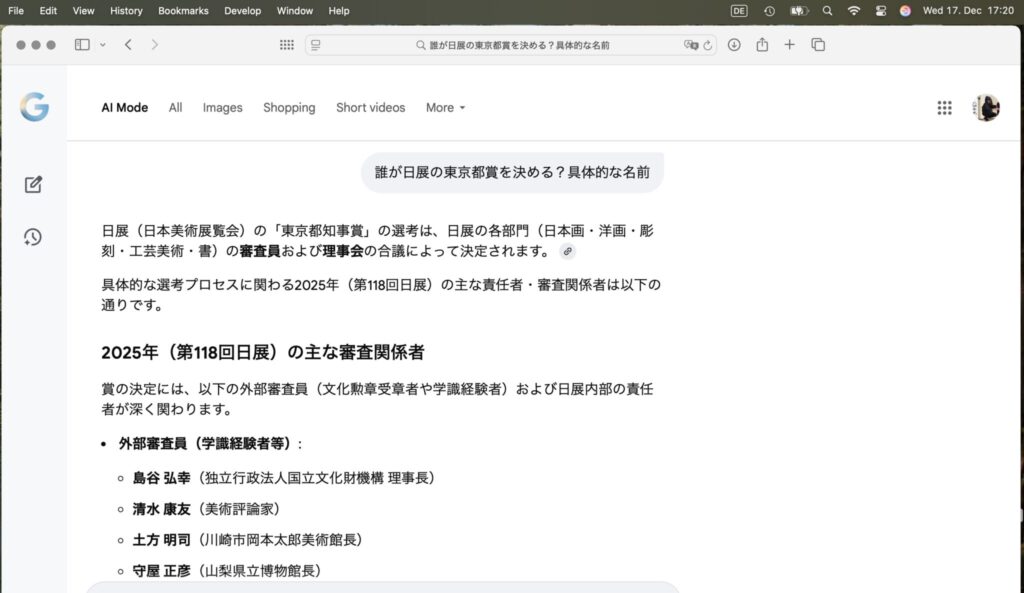Open Safari downloads button

coord(734,45)
